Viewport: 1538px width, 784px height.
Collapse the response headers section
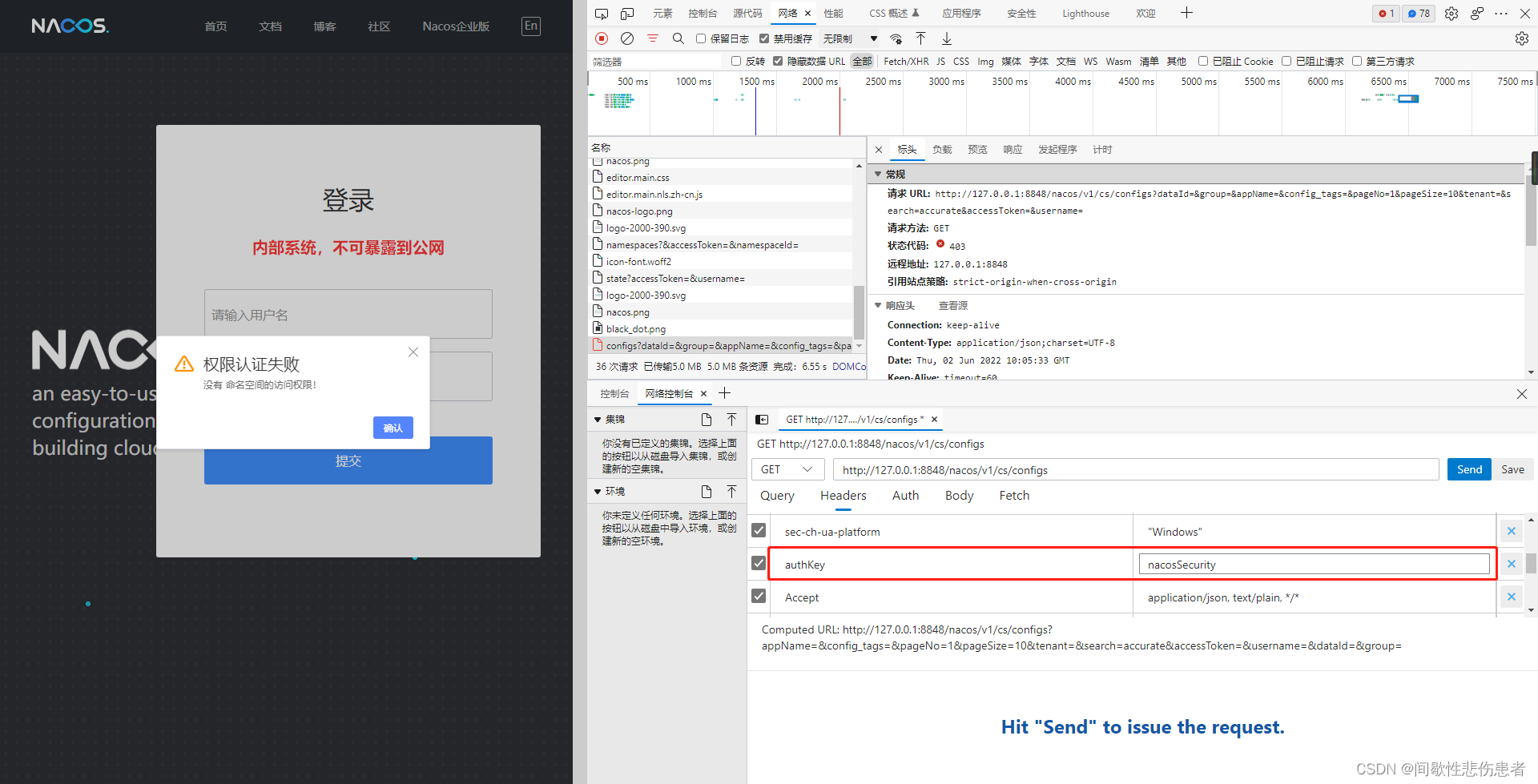(x=878, y=306)
